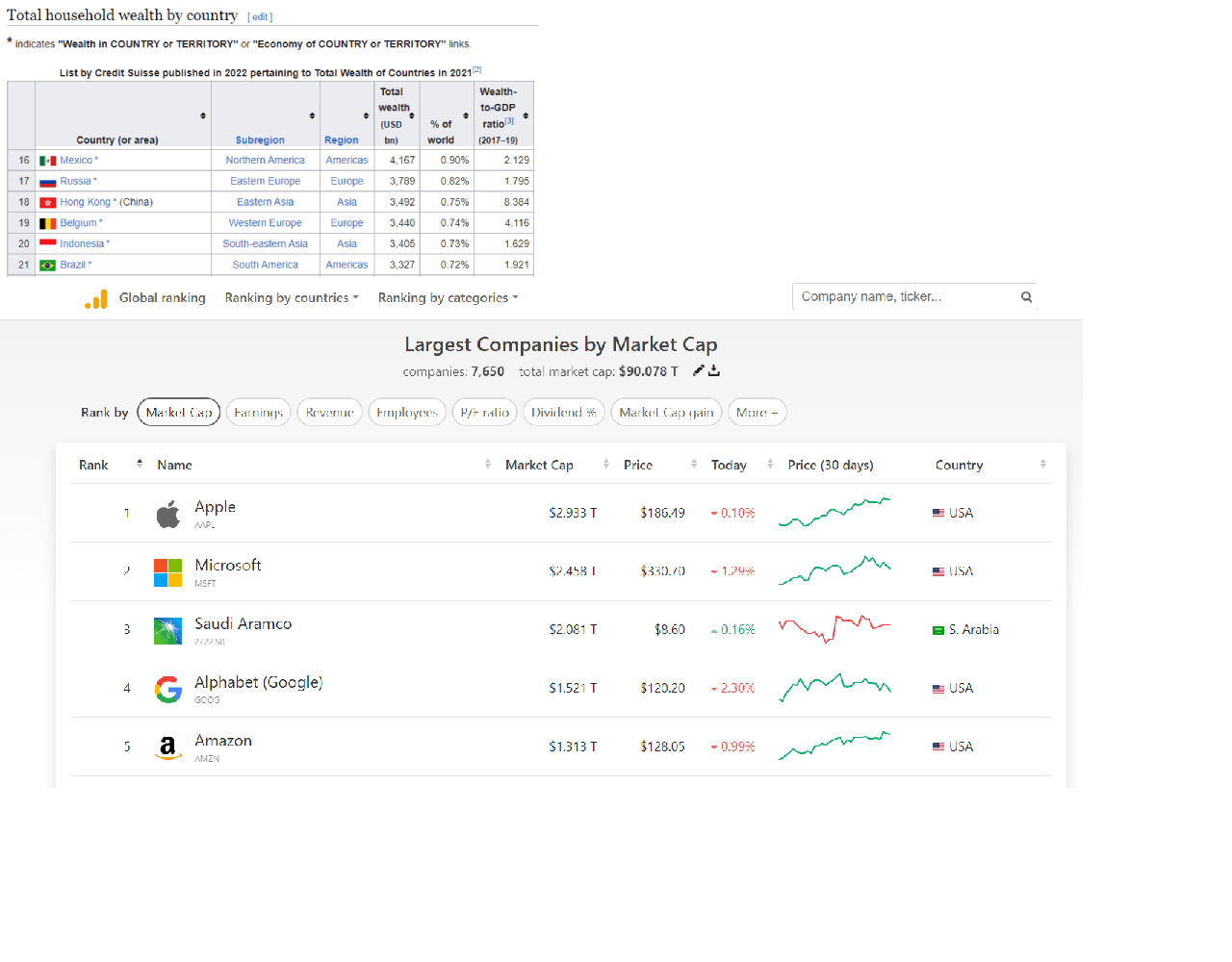
Task: Open the Ranking by countries dropdown
Action: (292, 298)
